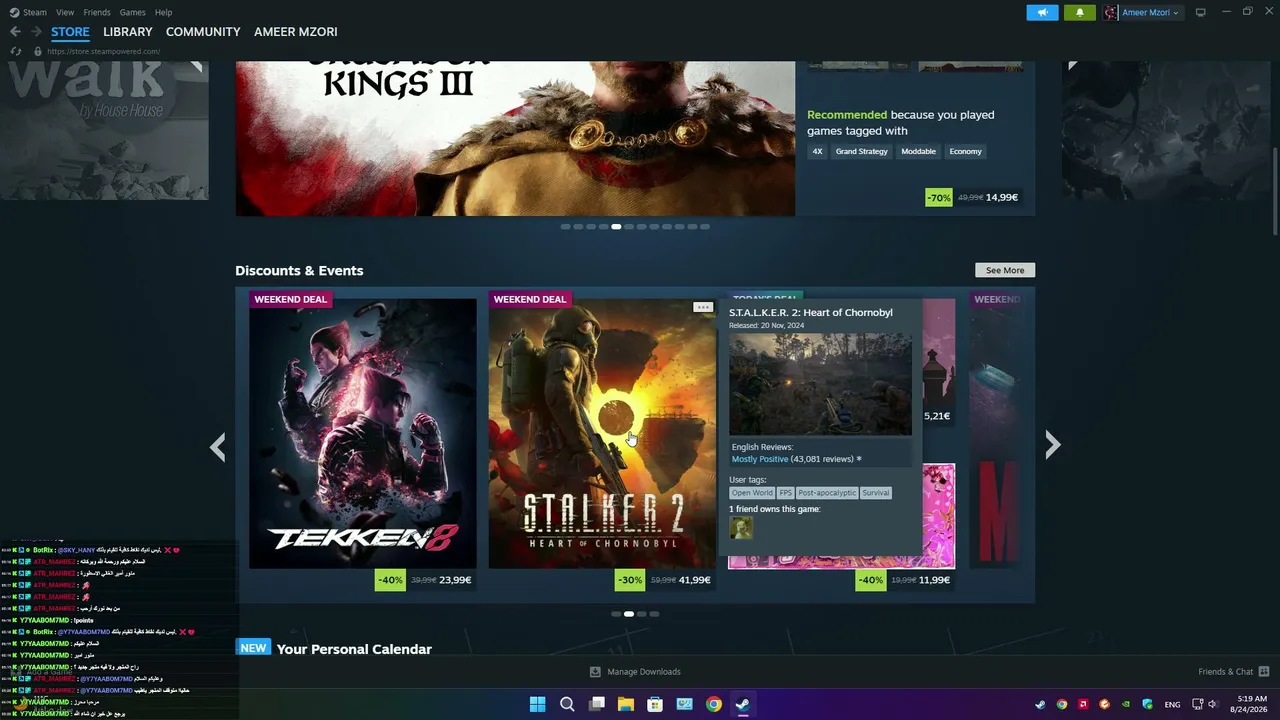Click the STALKER 2 popup screenshot
The width and height of the screenshot is (1280, 720).
(x=820, y=384)
